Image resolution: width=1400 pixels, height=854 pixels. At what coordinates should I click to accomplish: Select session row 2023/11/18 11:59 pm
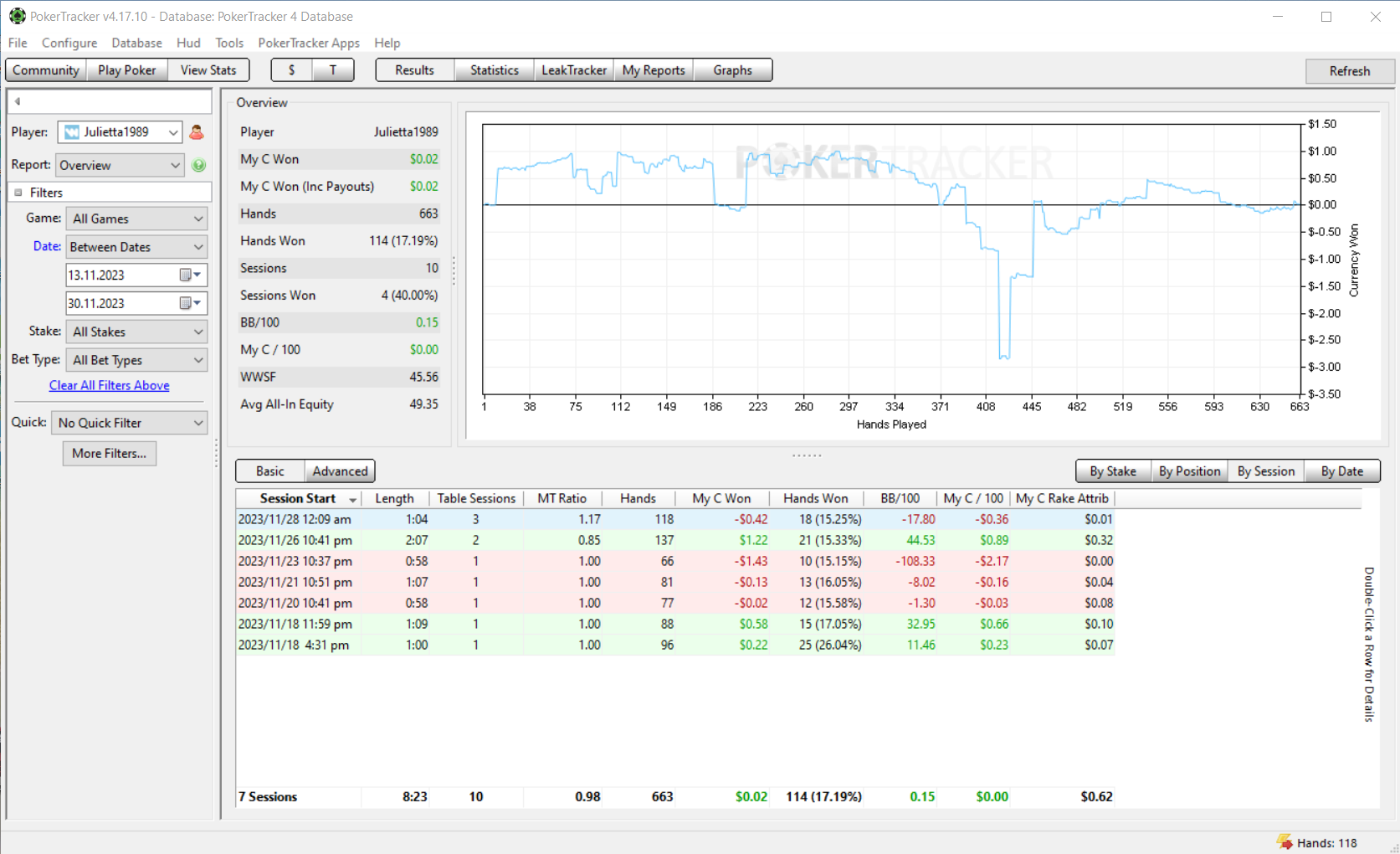(675, 624)
